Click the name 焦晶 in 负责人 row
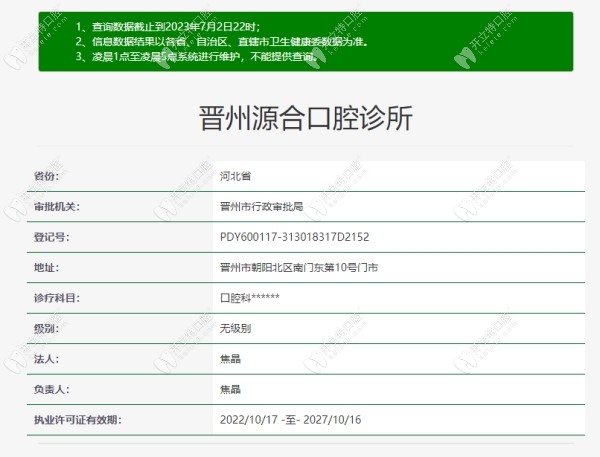Screen dimensions: 600x457 click(x=230, y=390)
